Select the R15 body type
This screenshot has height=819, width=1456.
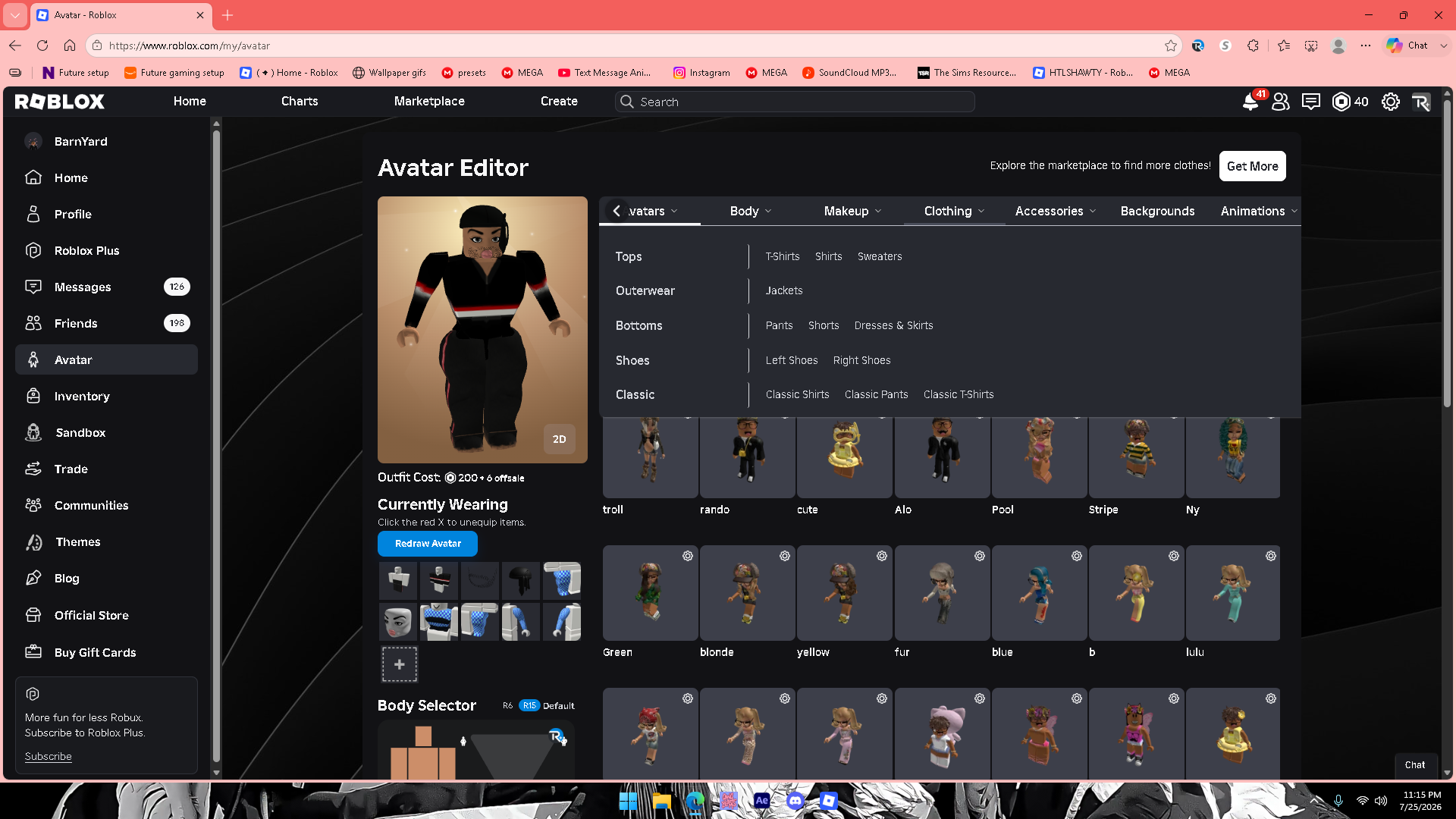click(x=529, y=705)
